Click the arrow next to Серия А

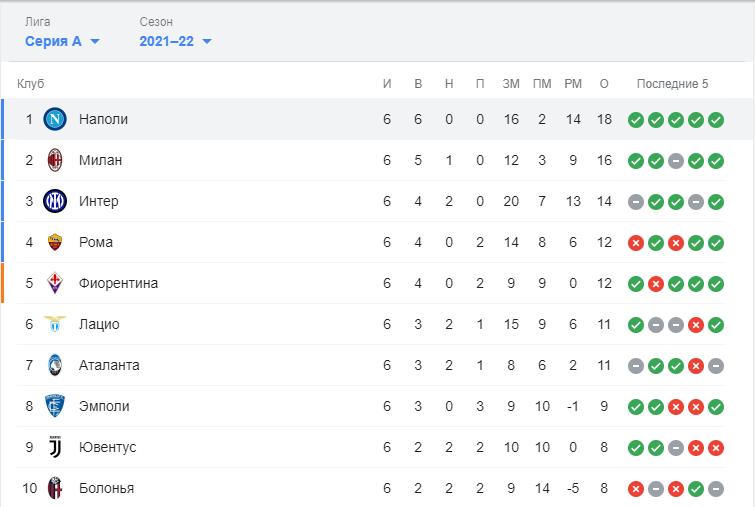coord(95,41)
